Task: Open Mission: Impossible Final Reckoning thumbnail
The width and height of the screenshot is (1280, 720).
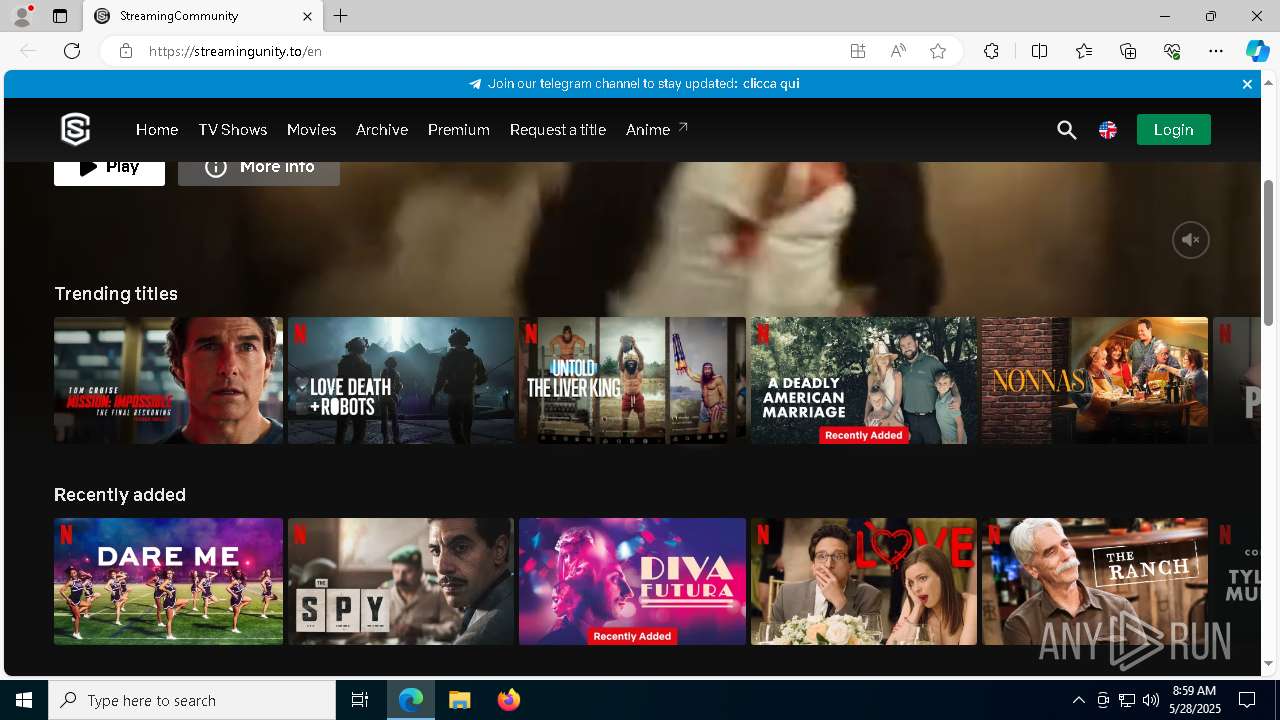Action: 168,380
